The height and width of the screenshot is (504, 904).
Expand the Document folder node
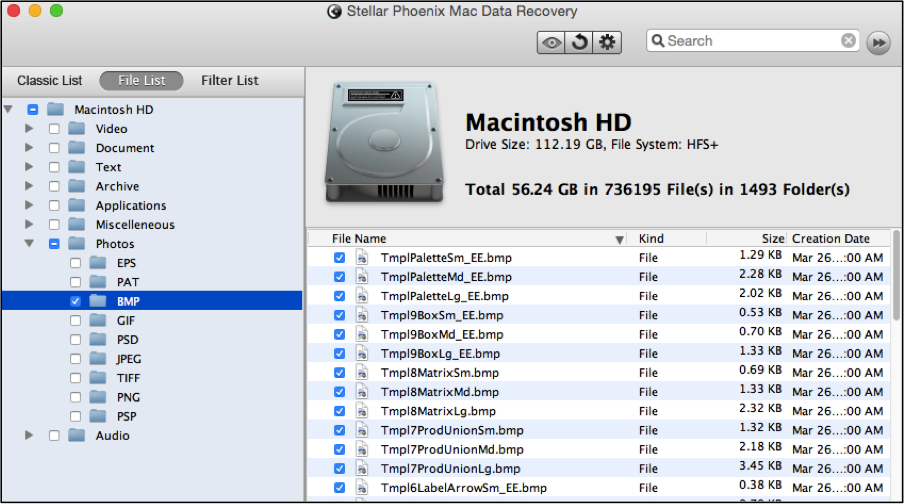(x=29, y=147)
